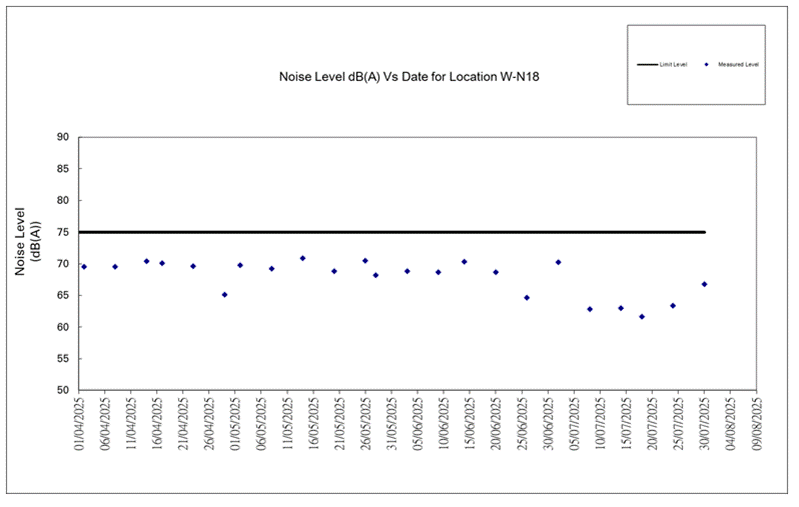This screenshot has height=507, width=799.
Task: Select date label 30/07/2025
Action: tap(704, 424)
